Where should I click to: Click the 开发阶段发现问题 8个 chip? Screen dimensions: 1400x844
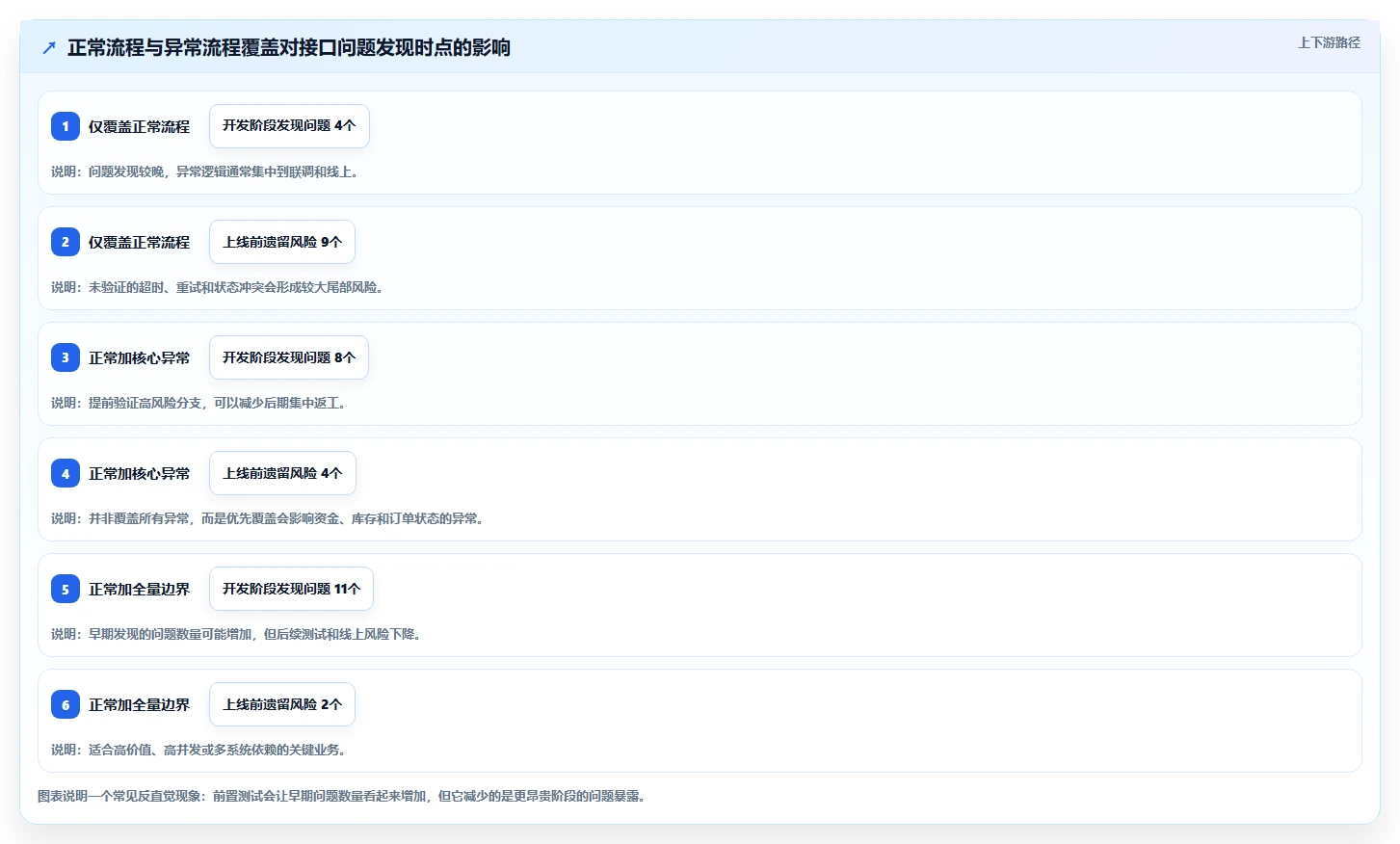(x=289, y=357)
